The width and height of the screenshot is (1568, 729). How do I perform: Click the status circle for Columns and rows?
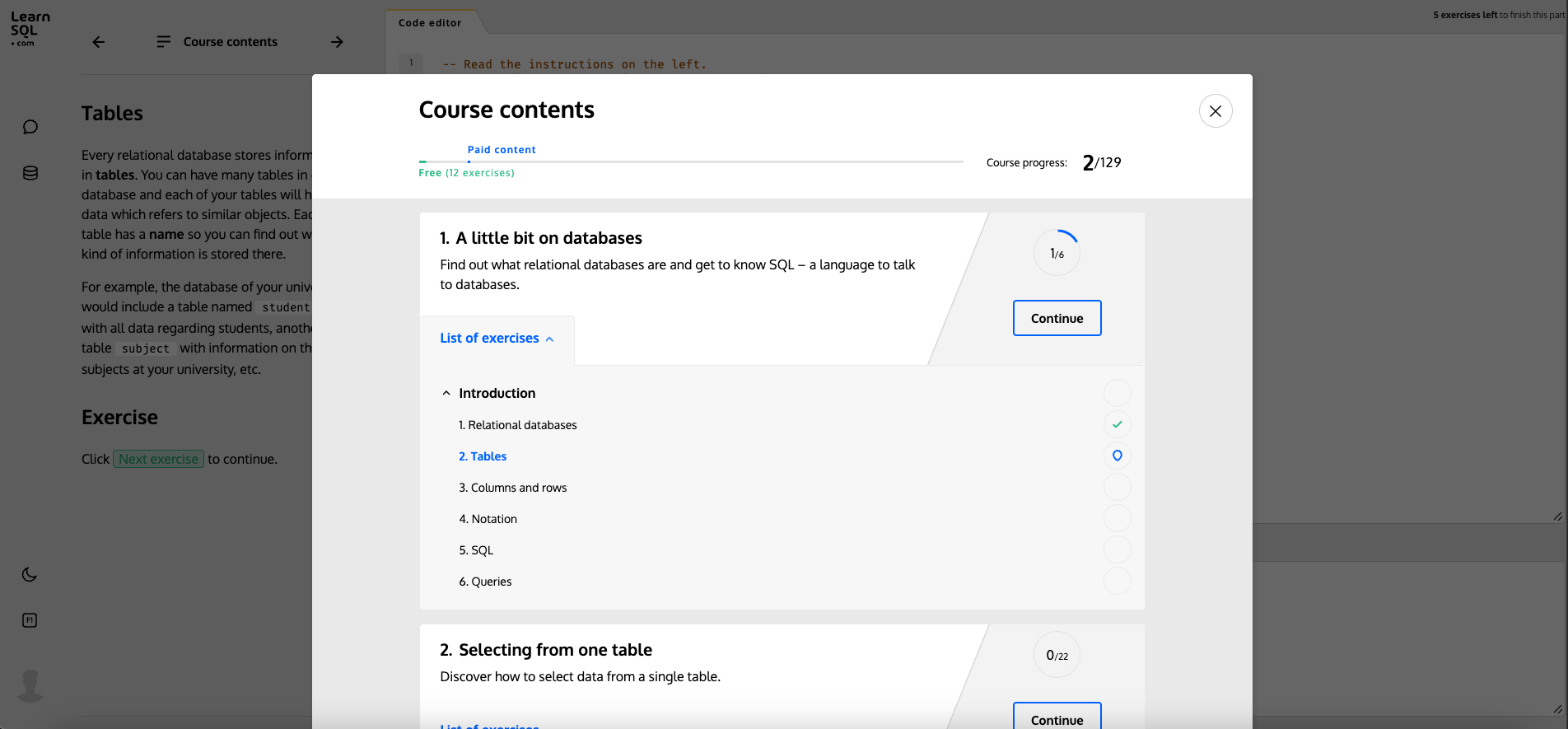coord(1118,487)
